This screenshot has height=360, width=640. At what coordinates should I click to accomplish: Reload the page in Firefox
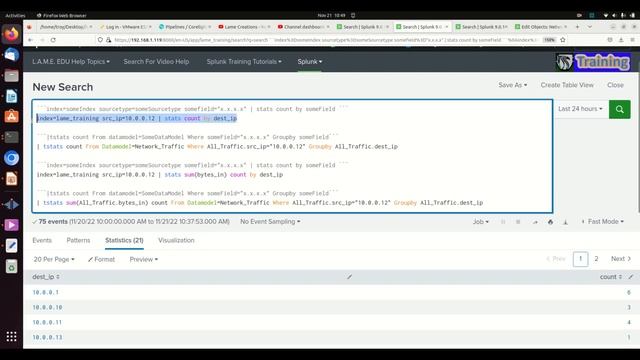click(53, 40)
